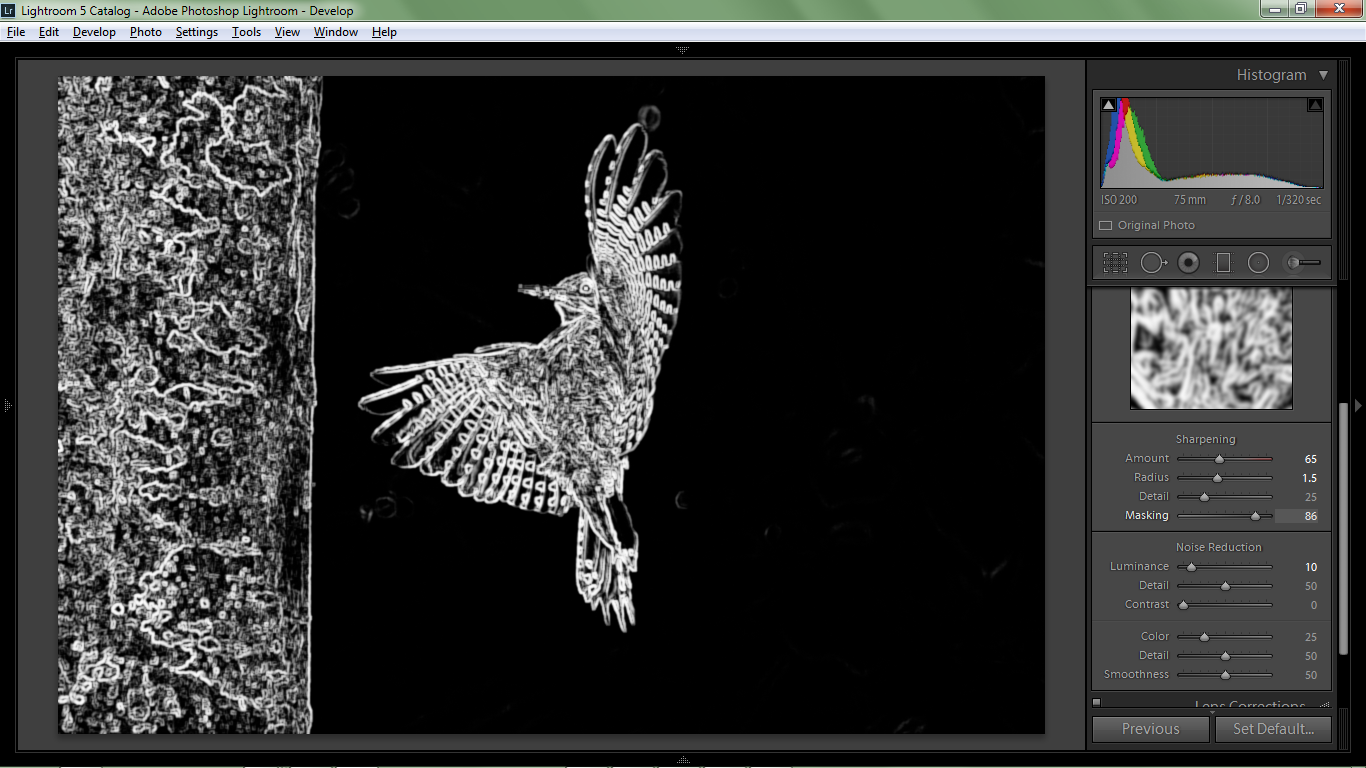Click the Radius value 1.5

(x=1310, y=478)
